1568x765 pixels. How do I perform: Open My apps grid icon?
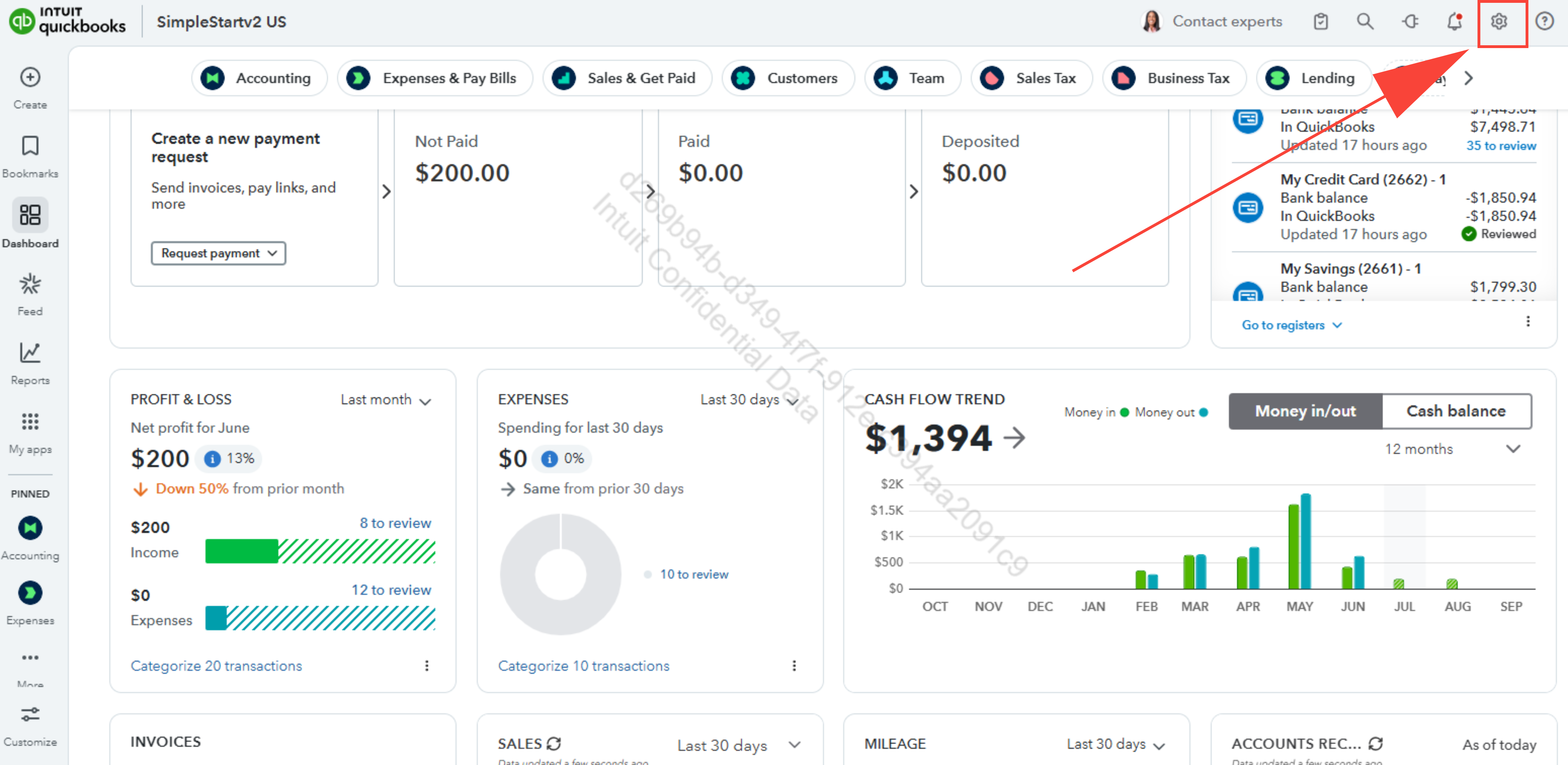click(30, 421)
